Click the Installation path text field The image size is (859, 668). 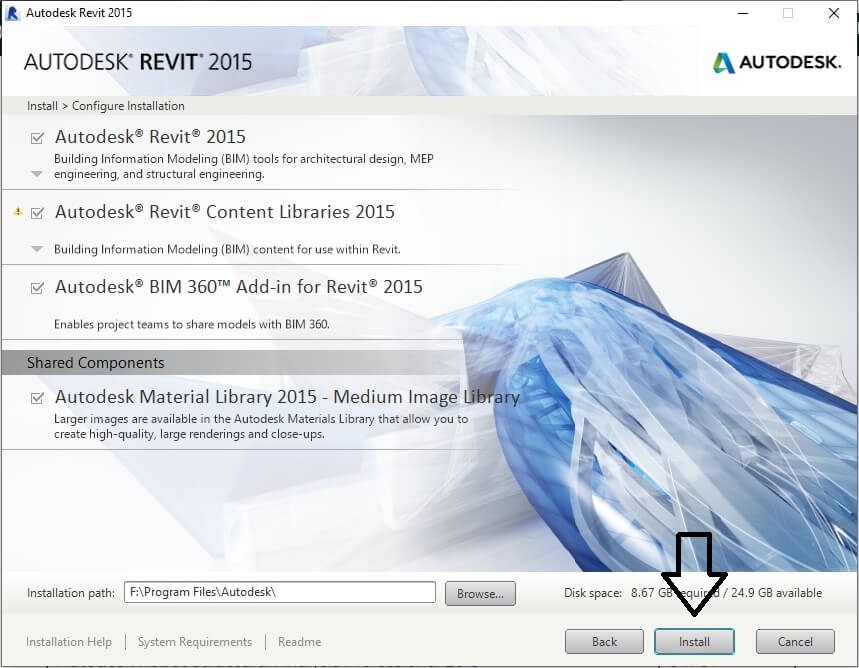coord(280,592)
